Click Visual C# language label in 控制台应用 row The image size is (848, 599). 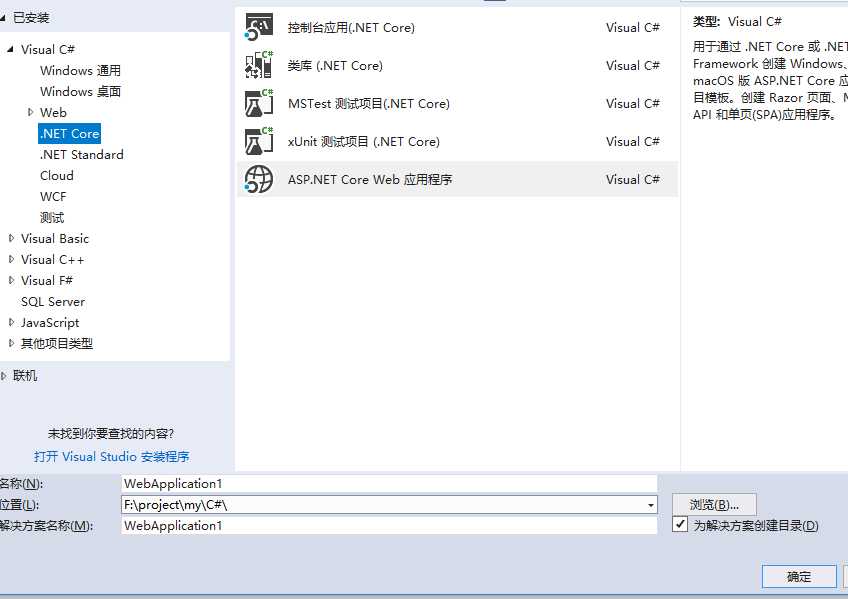[632, 28]
